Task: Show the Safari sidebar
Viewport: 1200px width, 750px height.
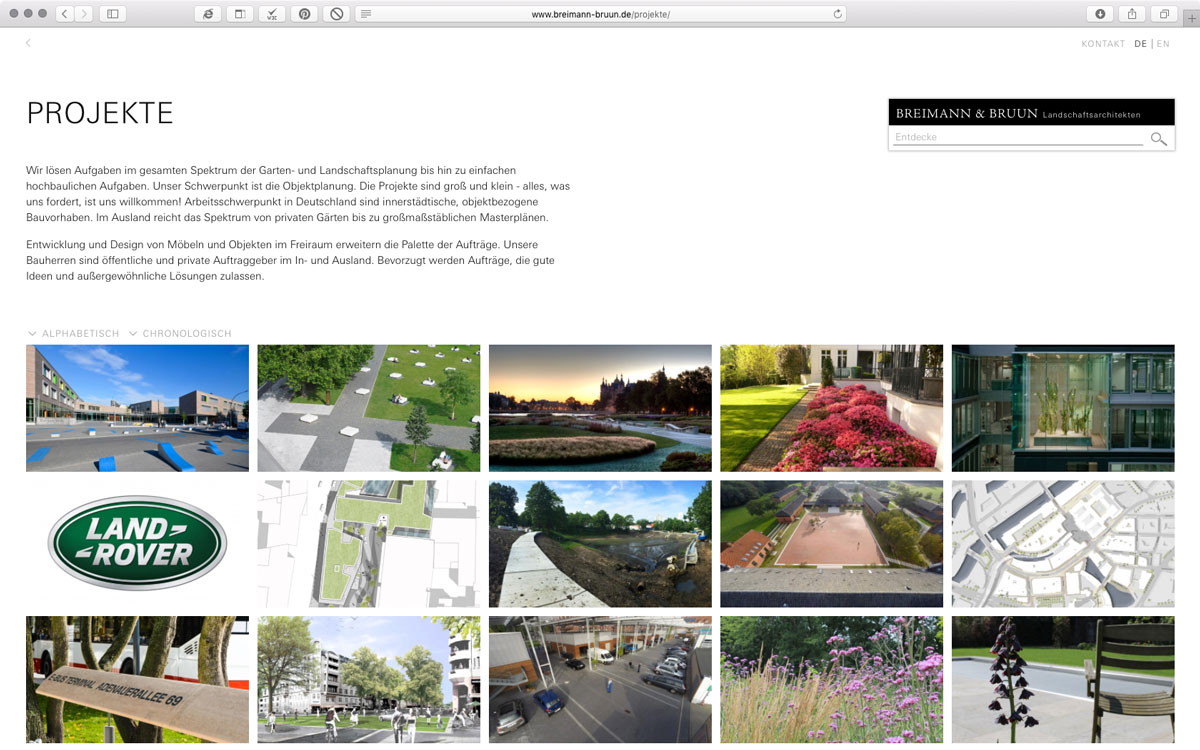Action: point(112,14)
